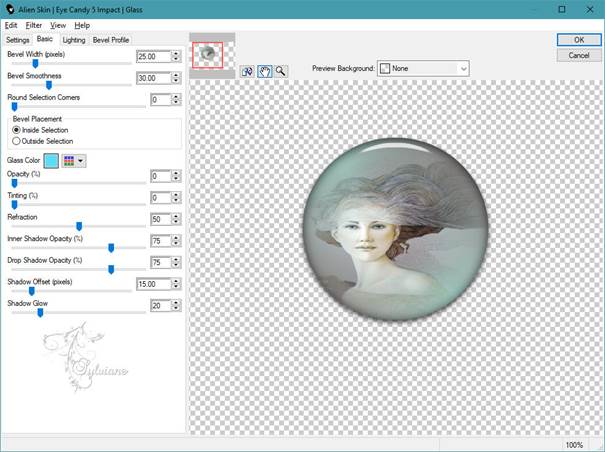Click the Shadow Offset slider handle
605x452 pixels.
tap(32, 291)
